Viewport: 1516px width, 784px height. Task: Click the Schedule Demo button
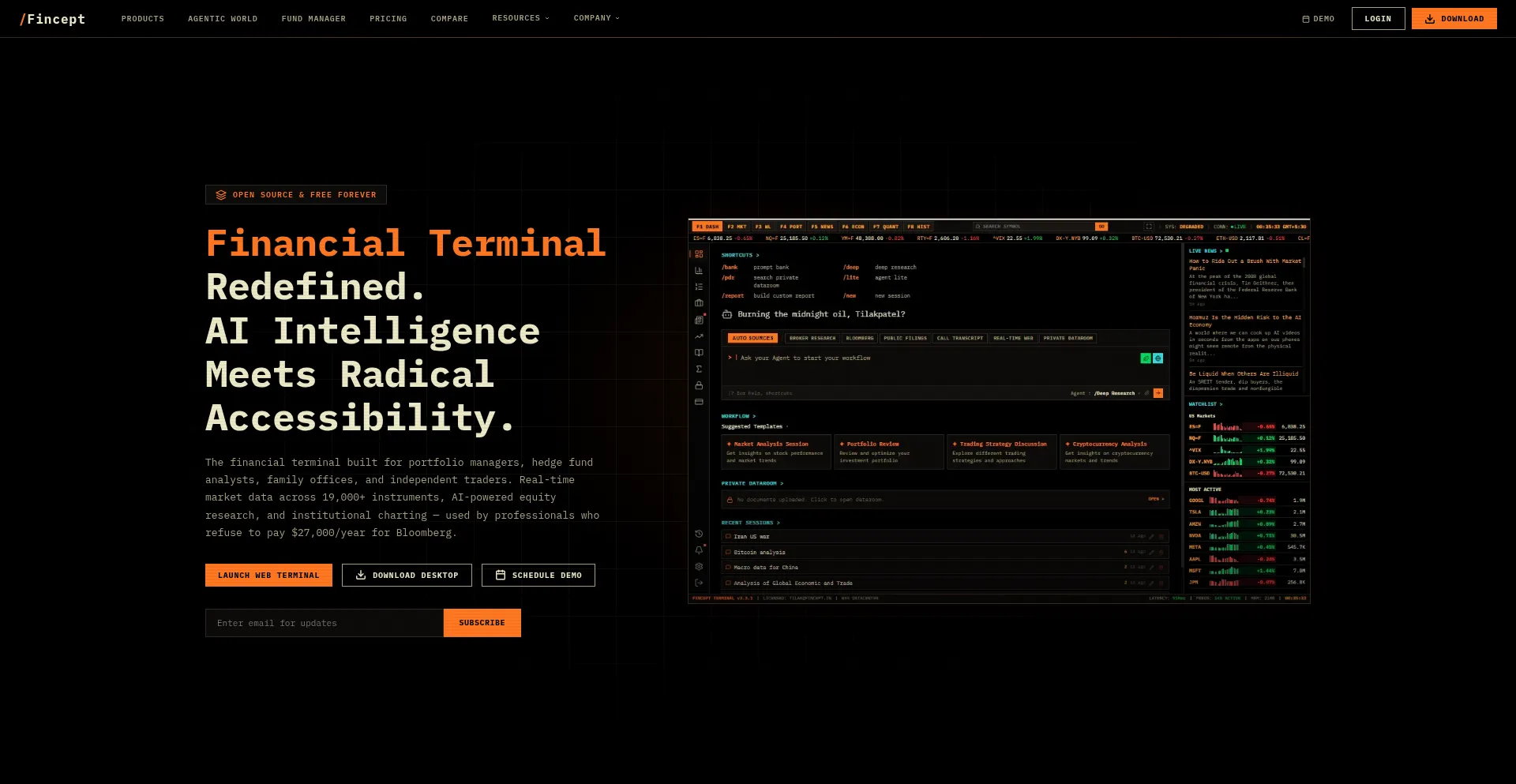pyautogui.click(x=538, y=576)
